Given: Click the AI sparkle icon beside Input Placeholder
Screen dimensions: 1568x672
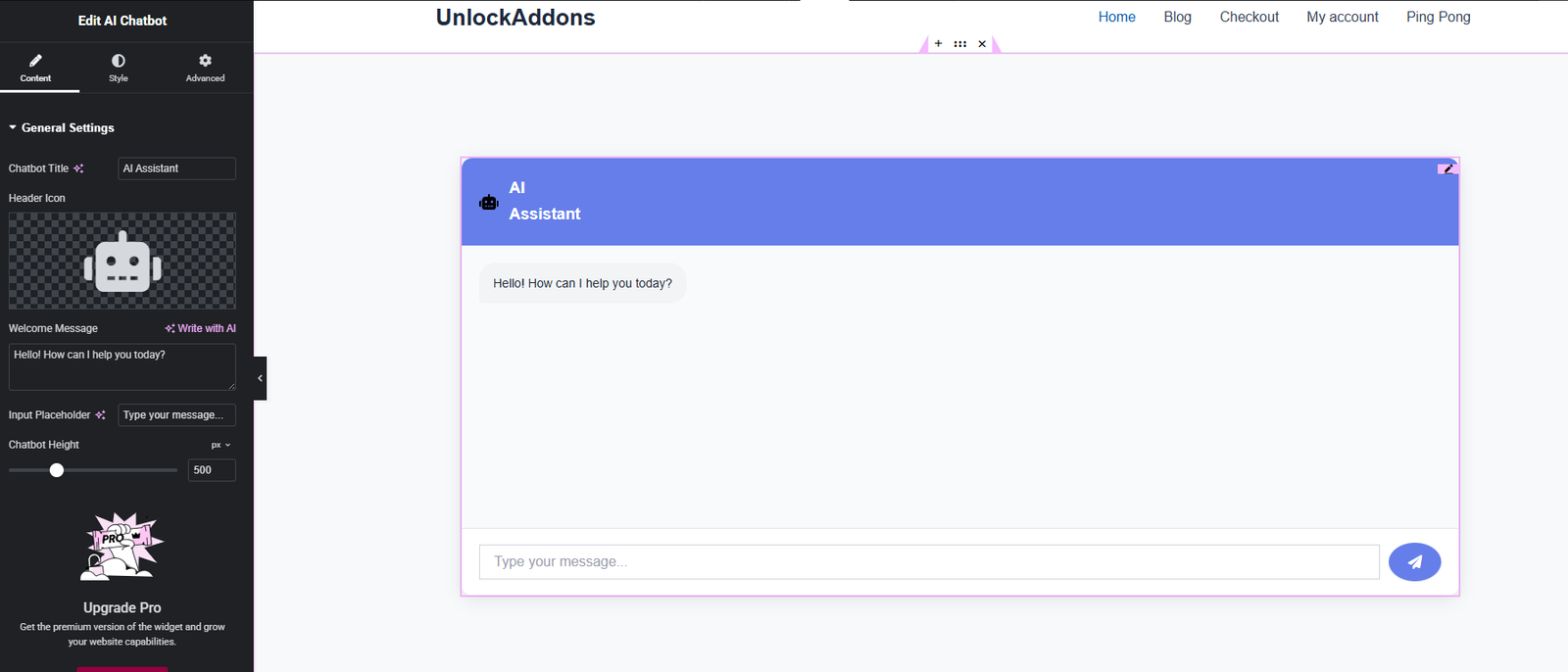Looking at the screenshot, I should [x=100, y=415].
